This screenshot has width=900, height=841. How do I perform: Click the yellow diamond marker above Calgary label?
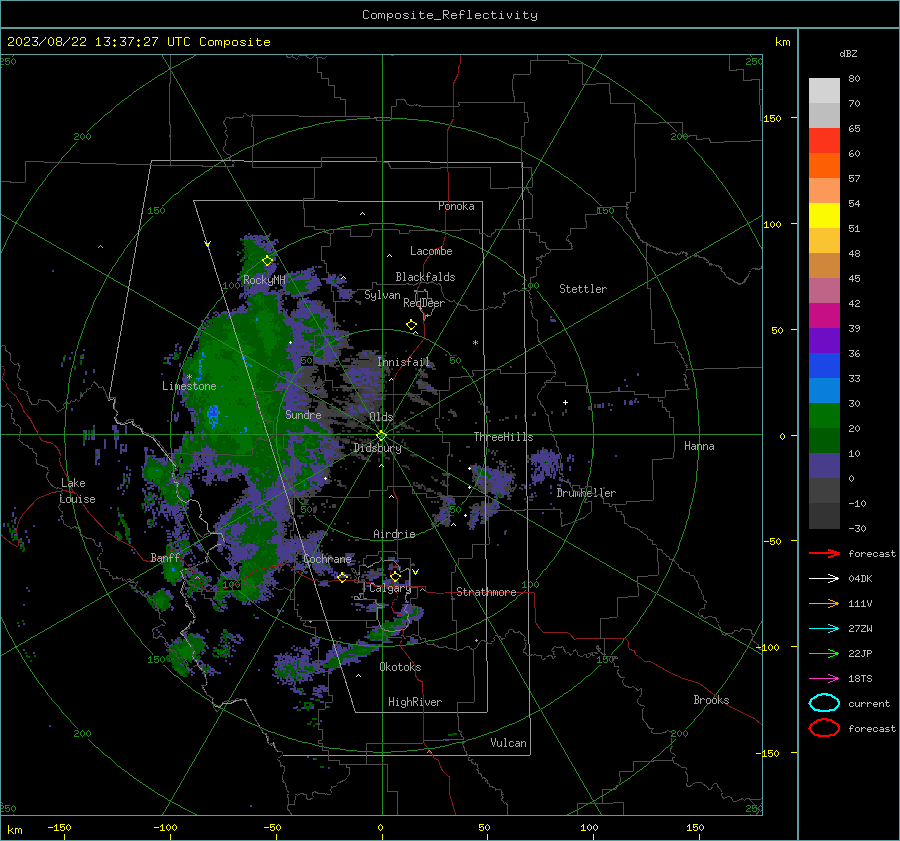point(395,576)
